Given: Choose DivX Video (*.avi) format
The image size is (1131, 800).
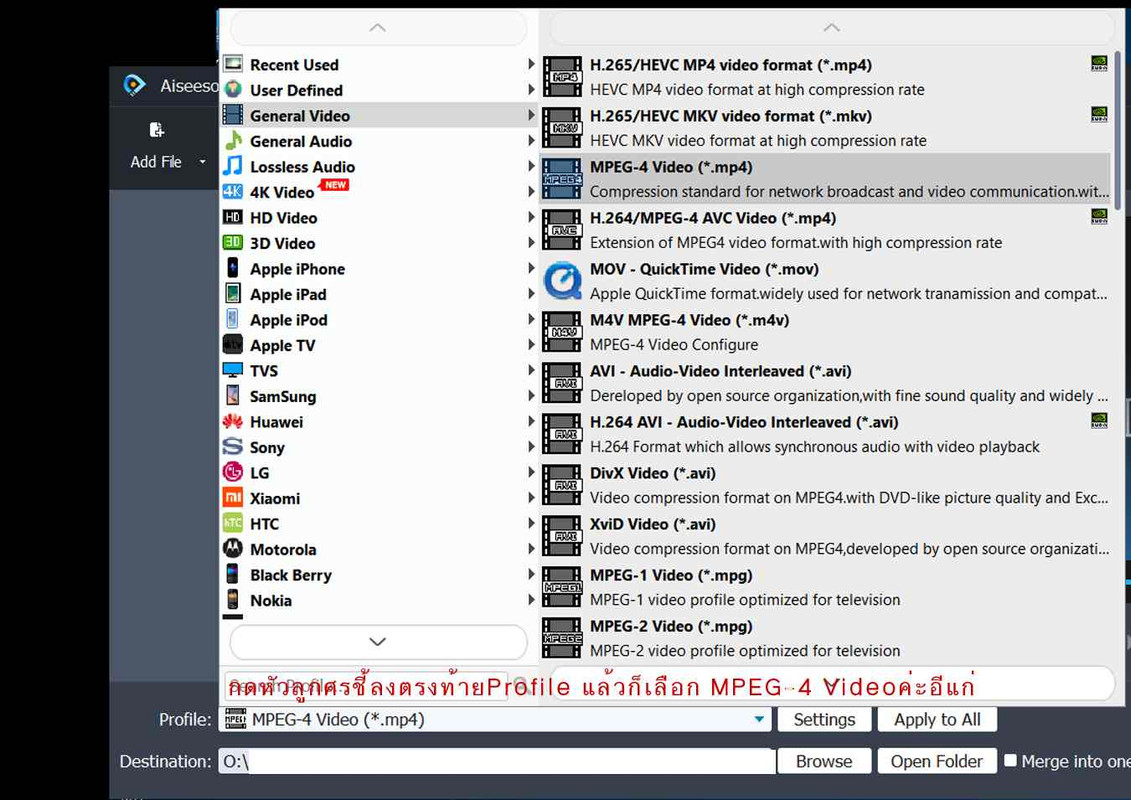Looking at the screenshot, I should [x=825, y=485].
